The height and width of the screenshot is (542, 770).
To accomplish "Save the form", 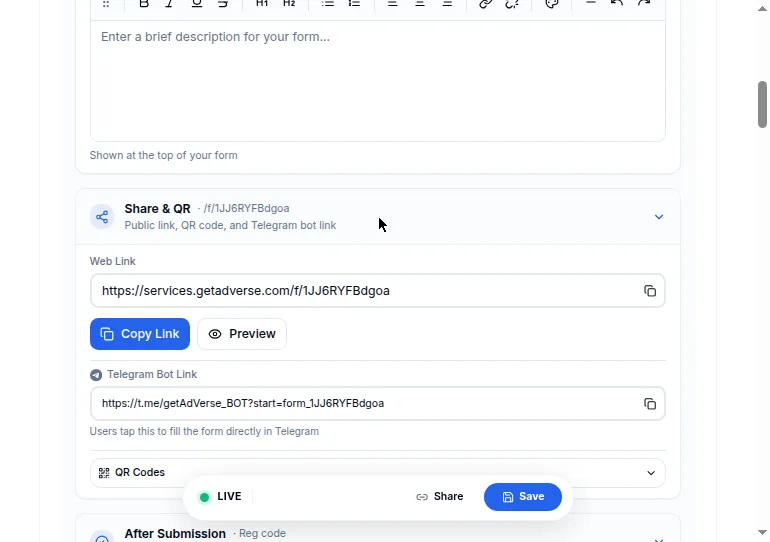I will [x=522, y=497].
